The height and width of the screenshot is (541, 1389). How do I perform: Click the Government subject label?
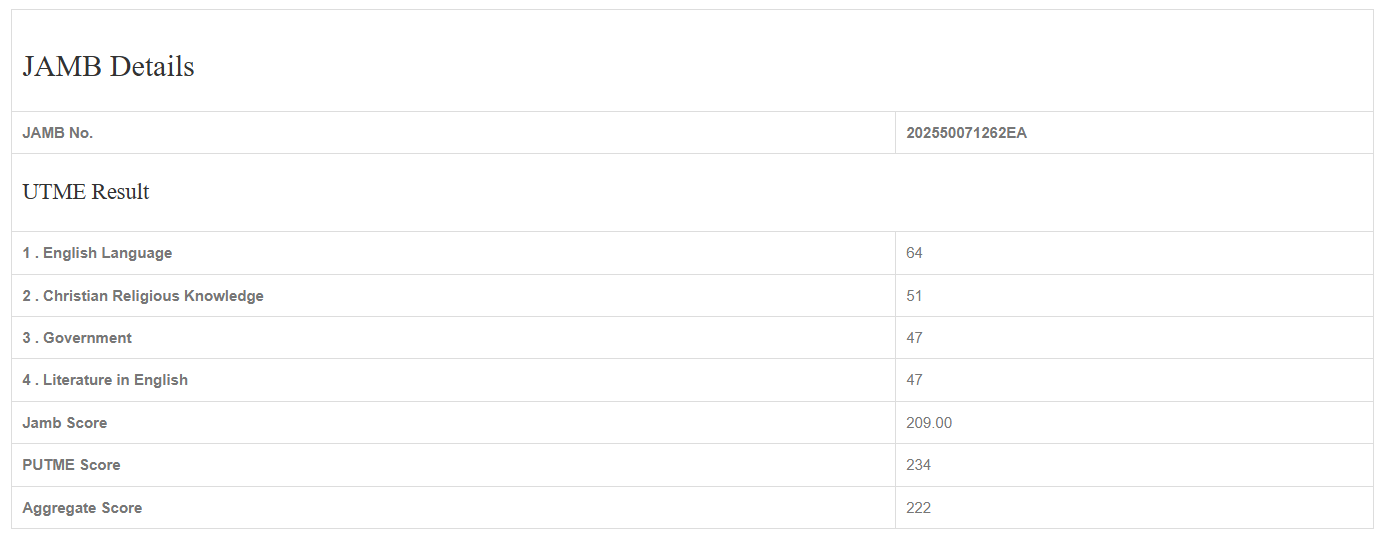[87, 338]
